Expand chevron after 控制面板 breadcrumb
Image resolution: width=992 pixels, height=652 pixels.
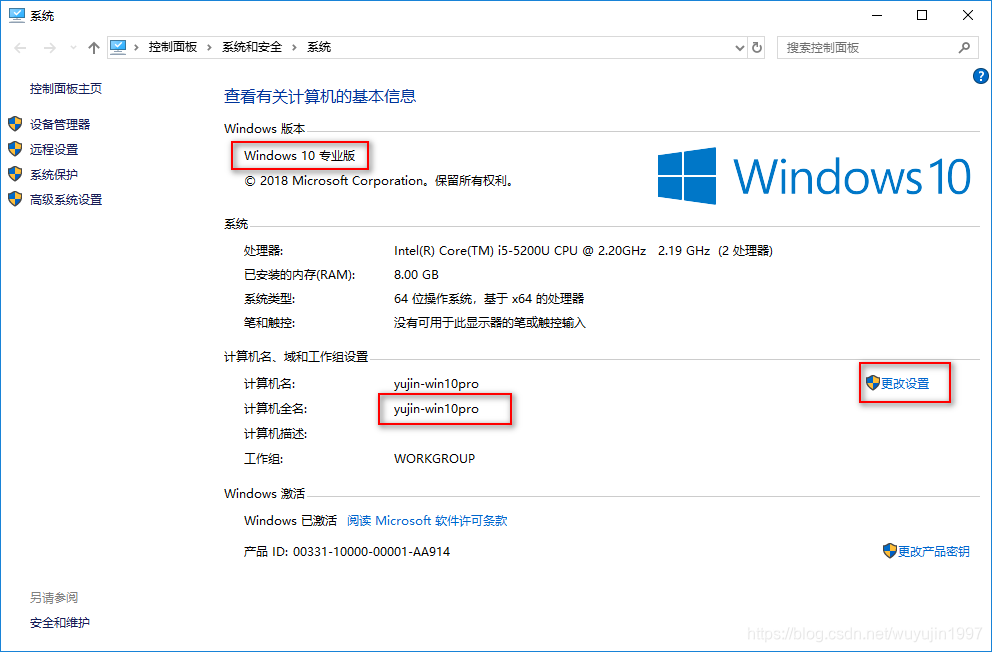coord(209,47)
